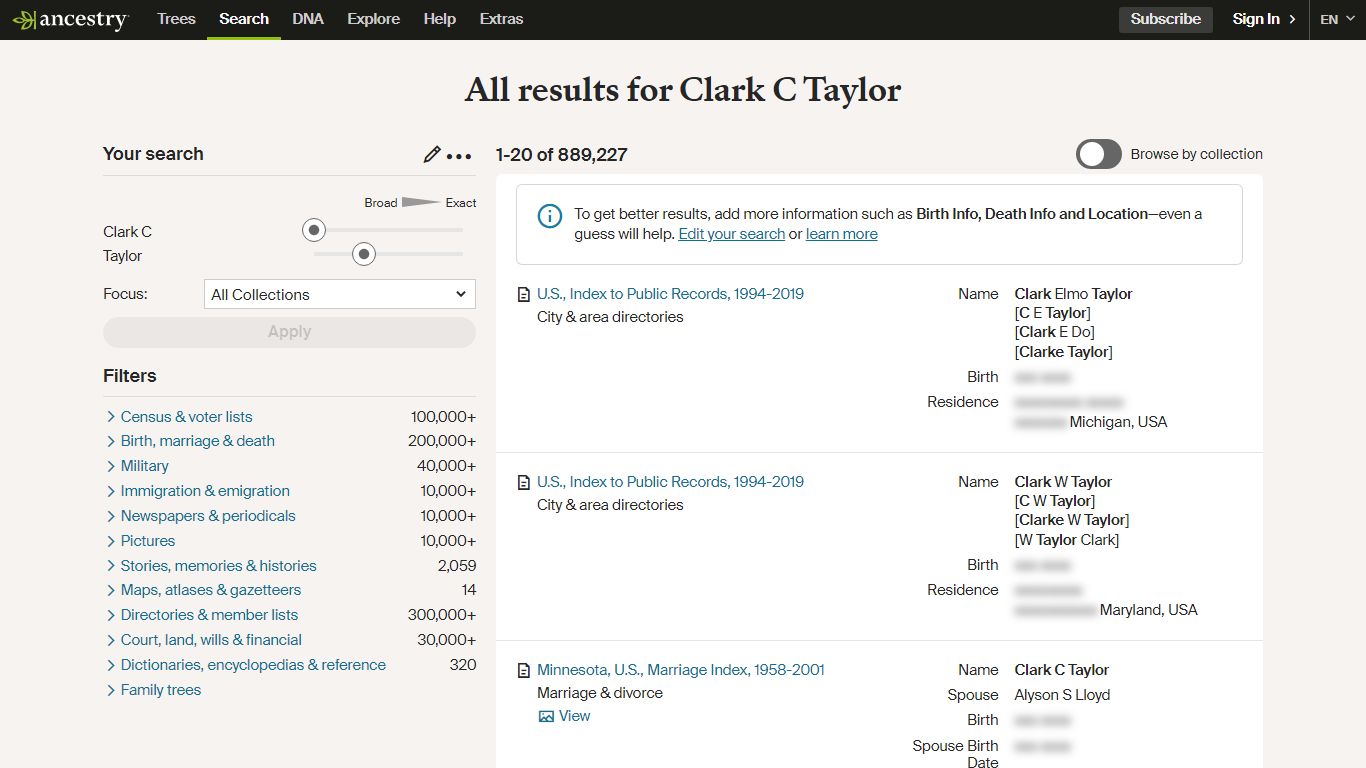Toggle Browse by collection switch
The width and height of the screenshot is (1366, 768).
1099,154
